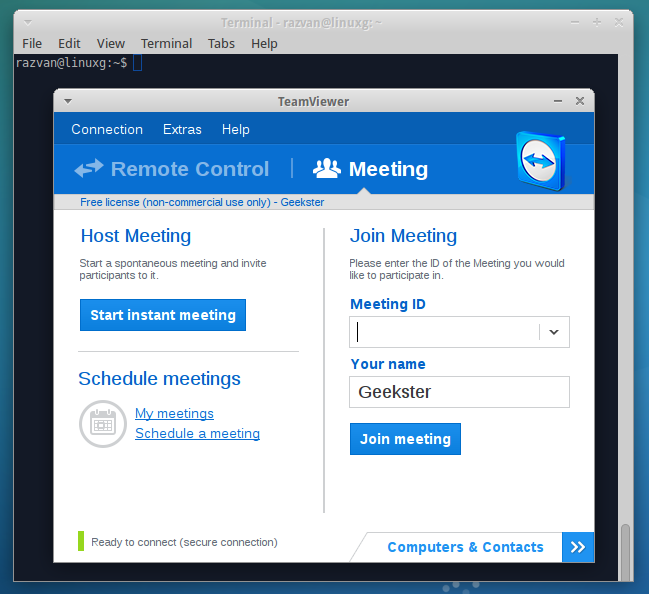
Task: Click the Meeting people icon
Action: [x=327, y=168]
